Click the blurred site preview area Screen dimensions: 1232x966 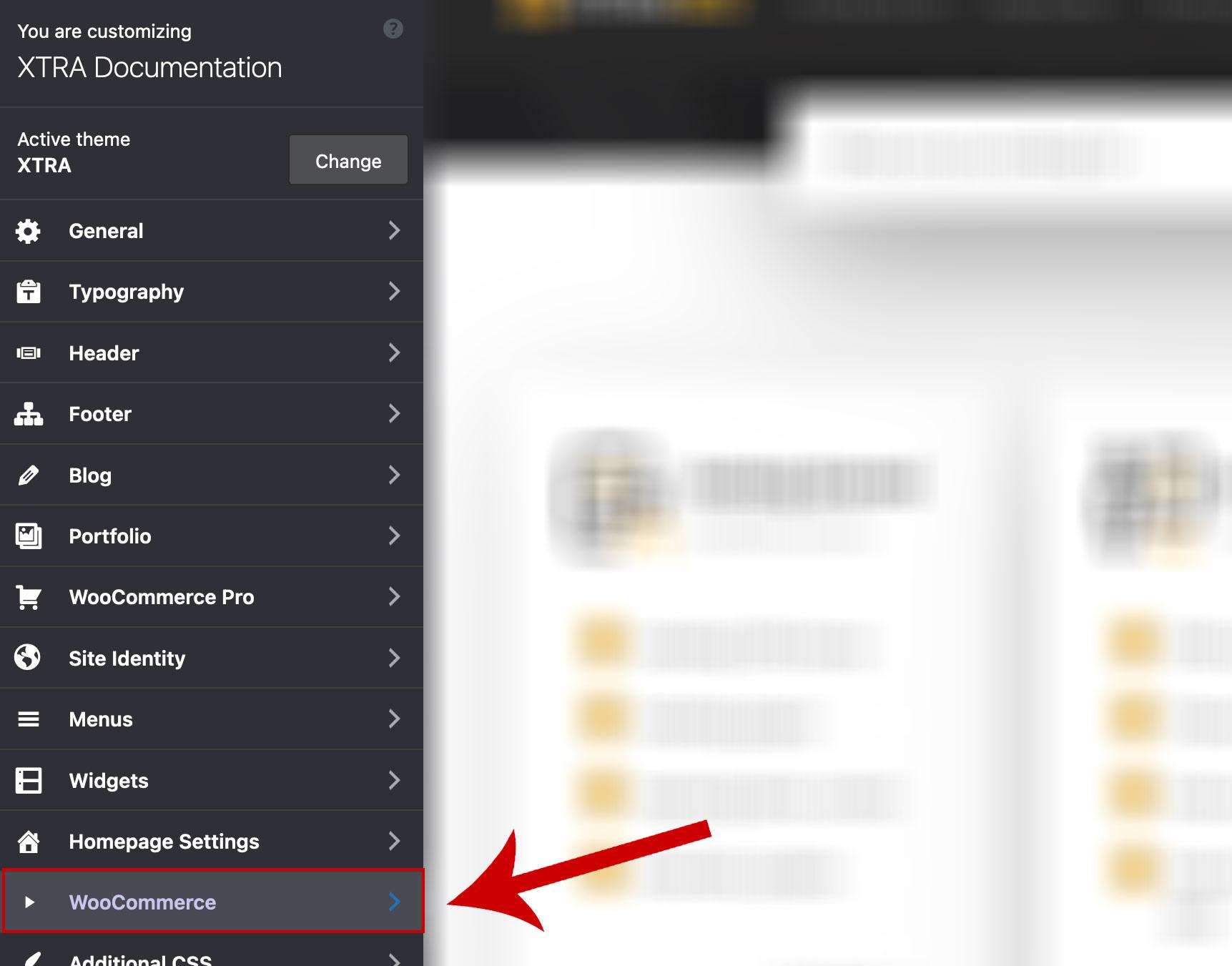click(x=822, y=501)
